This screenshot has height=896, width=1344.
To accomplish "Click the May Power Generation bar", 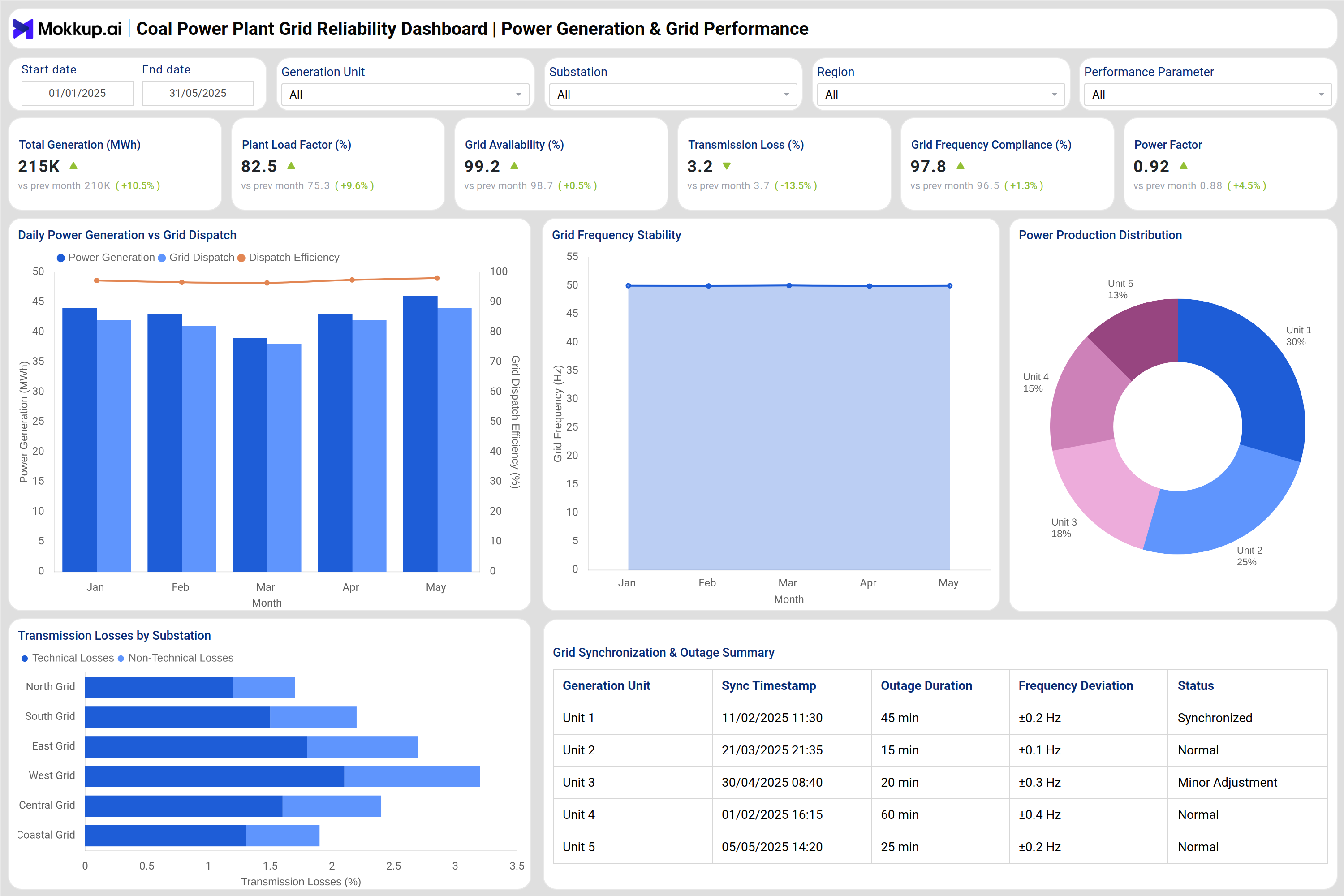I will pyautogui.click(x=420, y=434).
